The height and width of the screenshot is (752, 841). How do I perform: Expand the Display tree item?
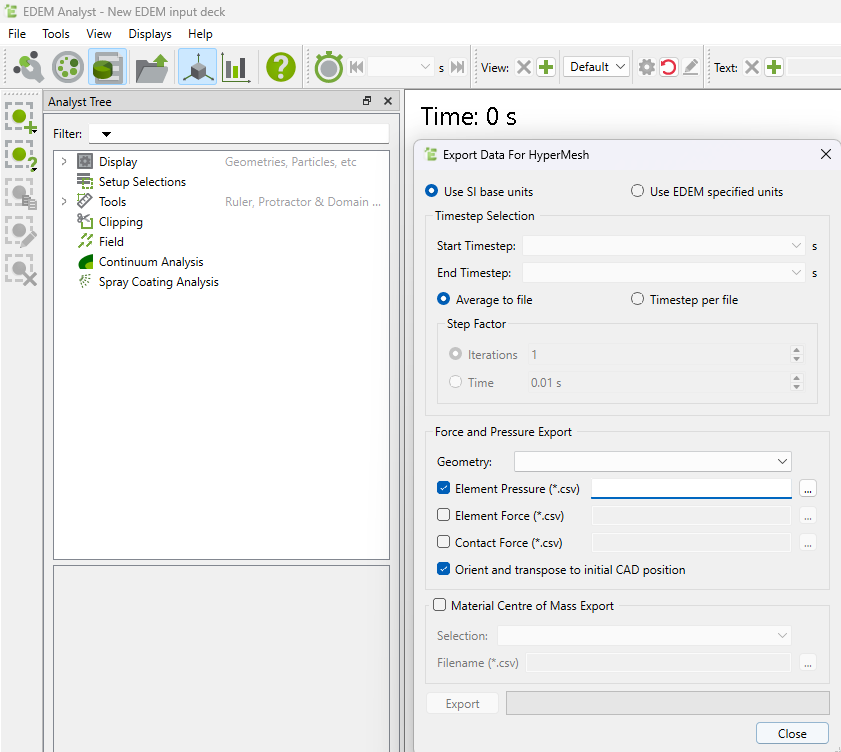(64, 161)
